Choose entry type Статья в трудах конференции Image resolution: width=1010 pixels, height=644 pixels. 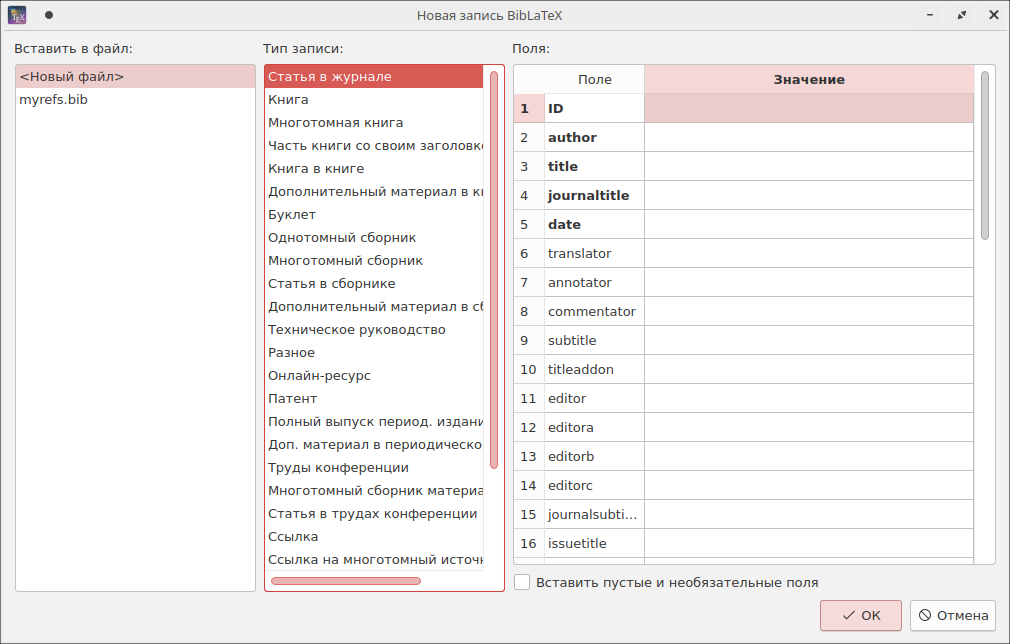[374, 514]
